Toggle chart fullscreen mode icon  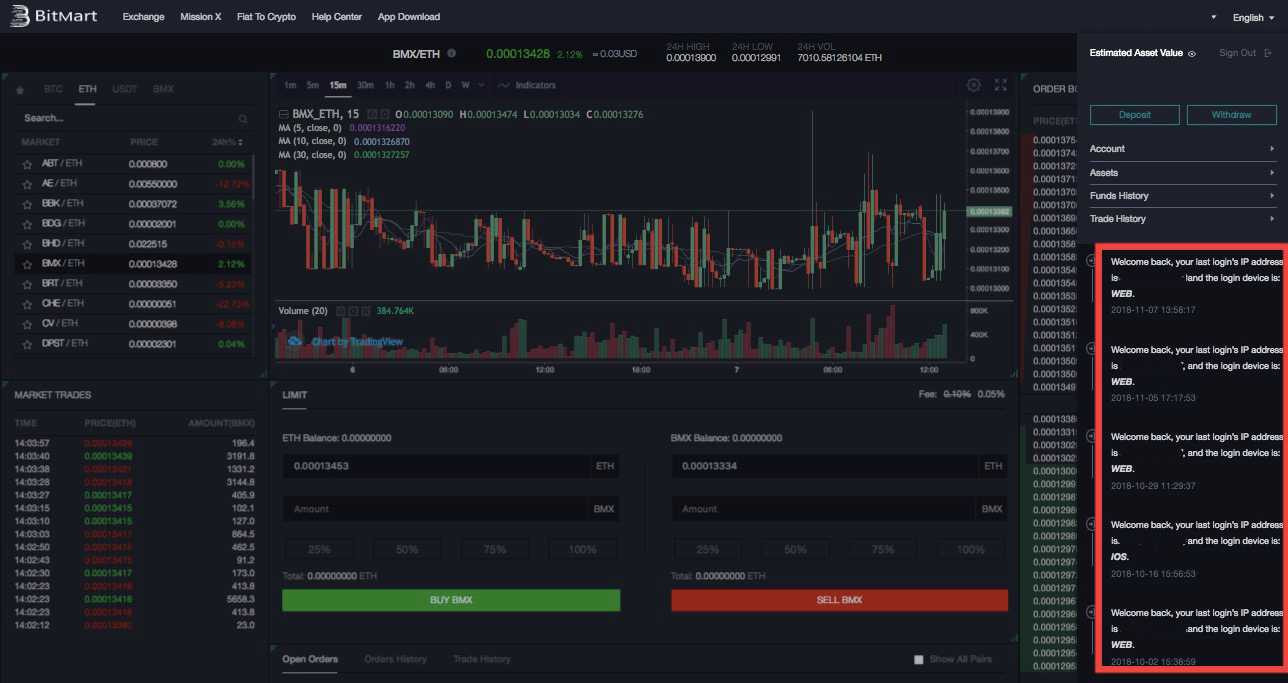click(x=1000, y=85)
